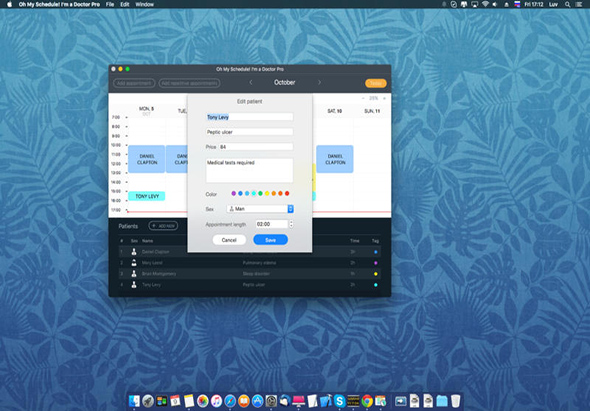This screenshot has height=411, width=590.
Task: Select the Tony Levy appointment on Monday
Action: click(147, 196)
